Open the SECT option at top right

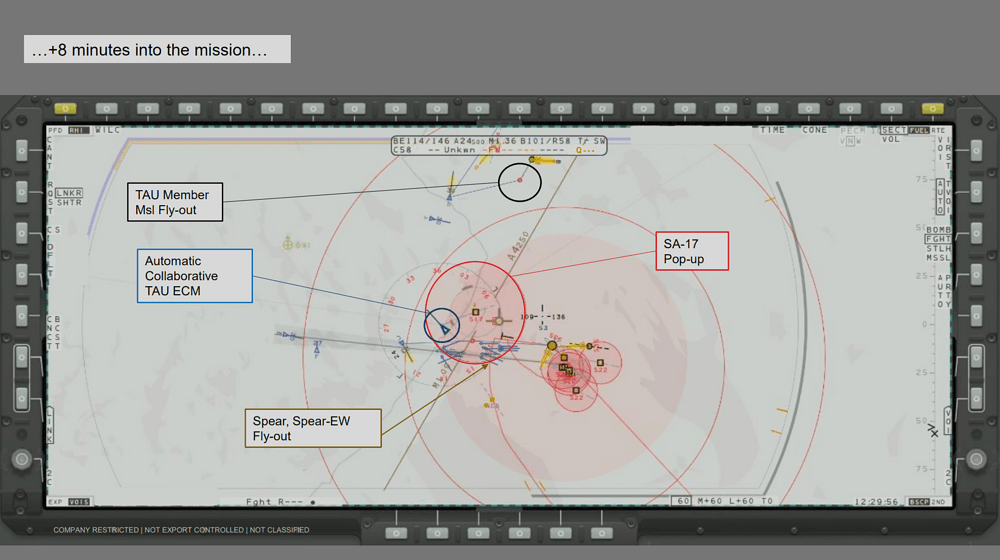(892, 130)
